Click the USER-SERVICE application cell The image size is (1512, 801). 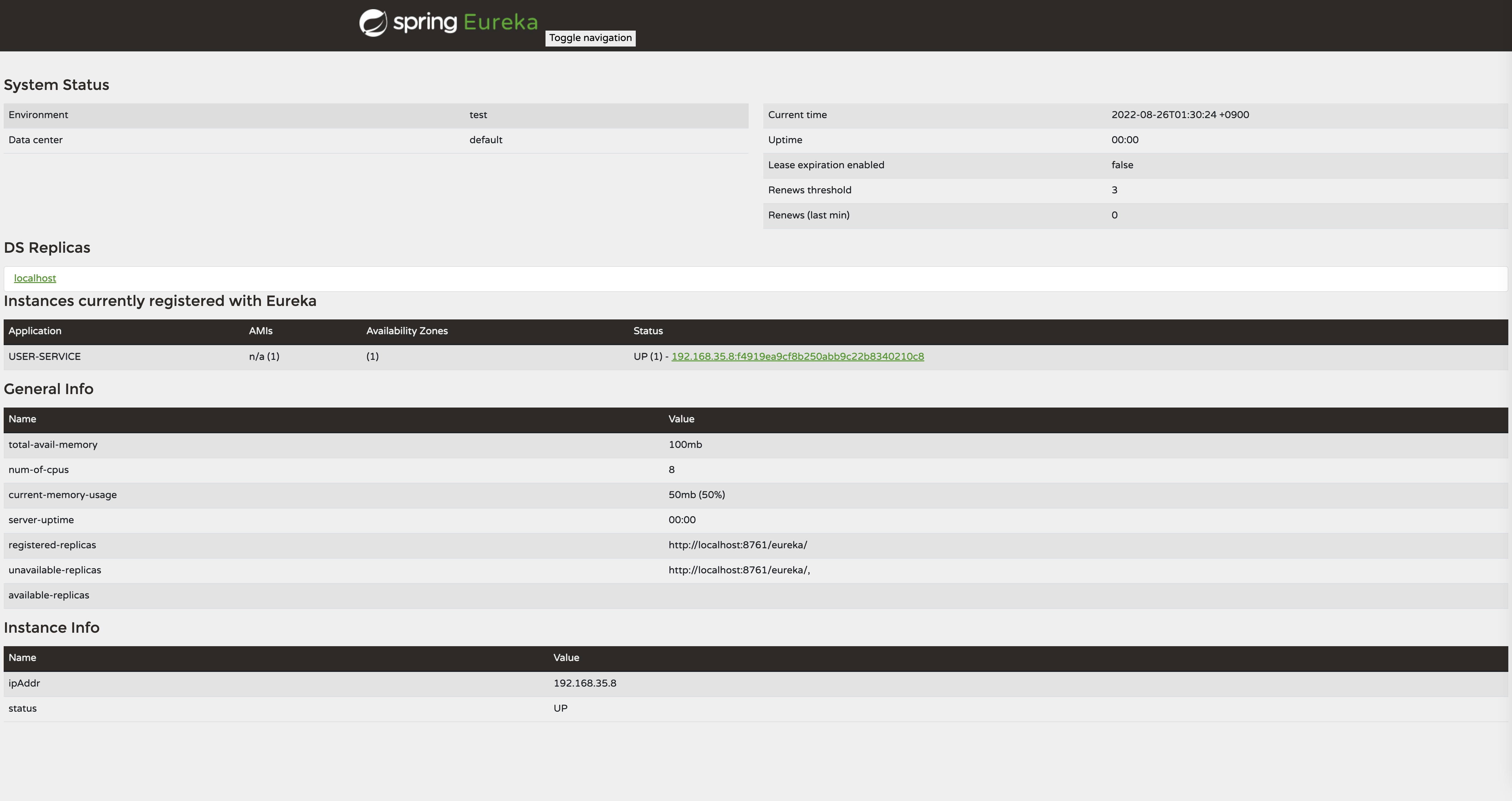pos(45,356)
